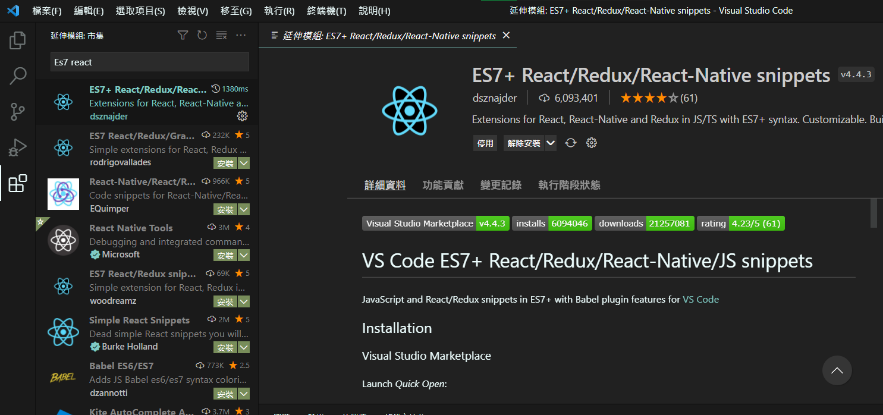
Task: Switch to the 變更記錄 changelog tab
Action: [x=501, y=185]
